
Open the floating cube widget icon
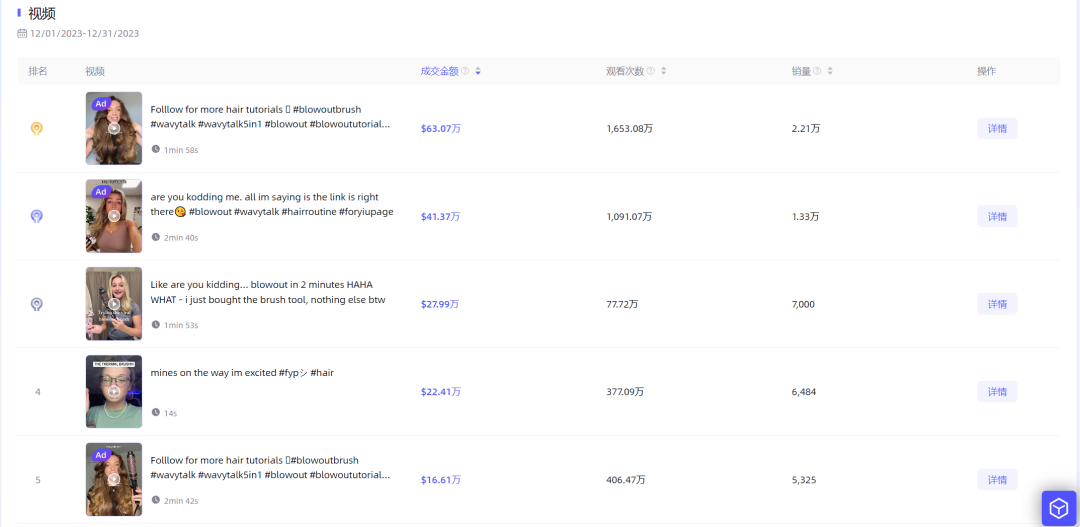click(x=1058, y=508)
